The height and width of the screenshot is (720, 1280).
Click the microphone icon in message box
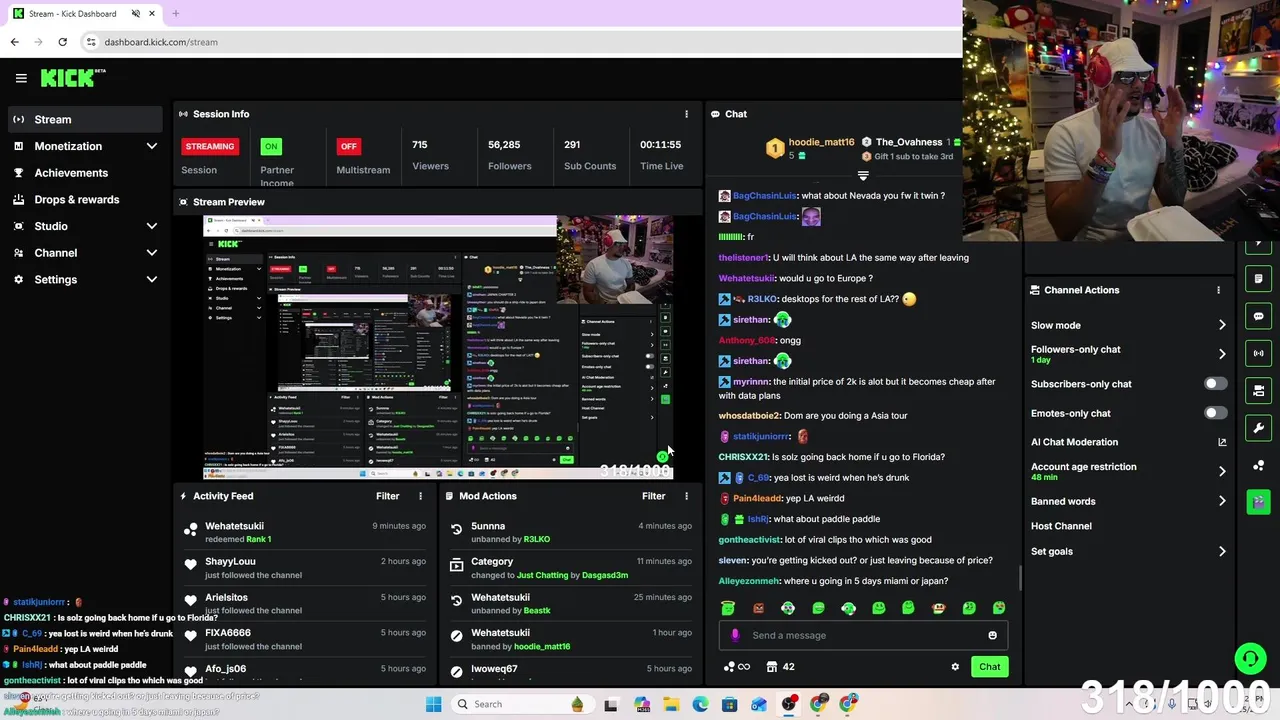[x=735, y=635]
